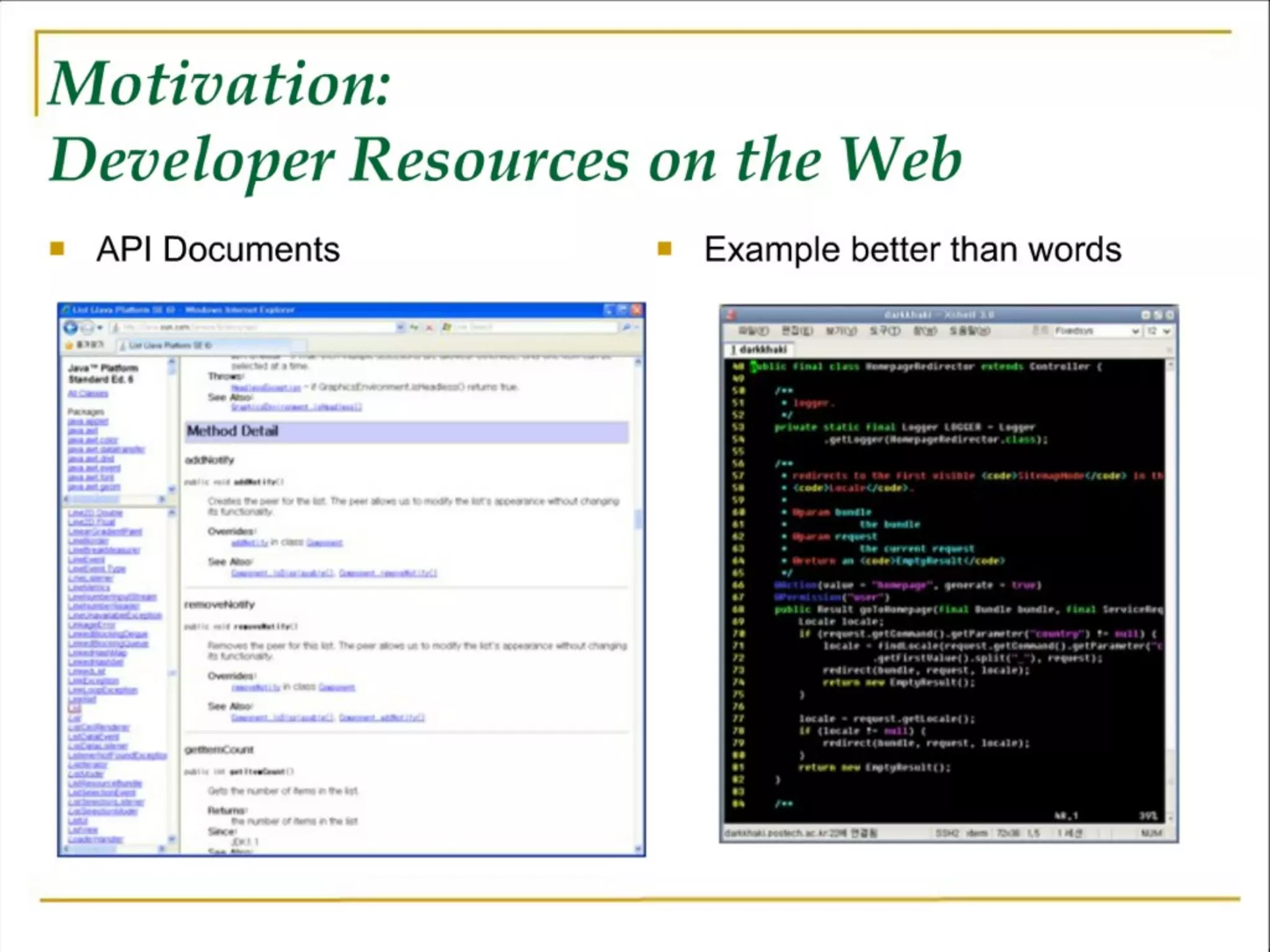Click the NUM indicator in Xshell status bar
Viewport: 1270px width, 952px height.
pos(1151,833)
